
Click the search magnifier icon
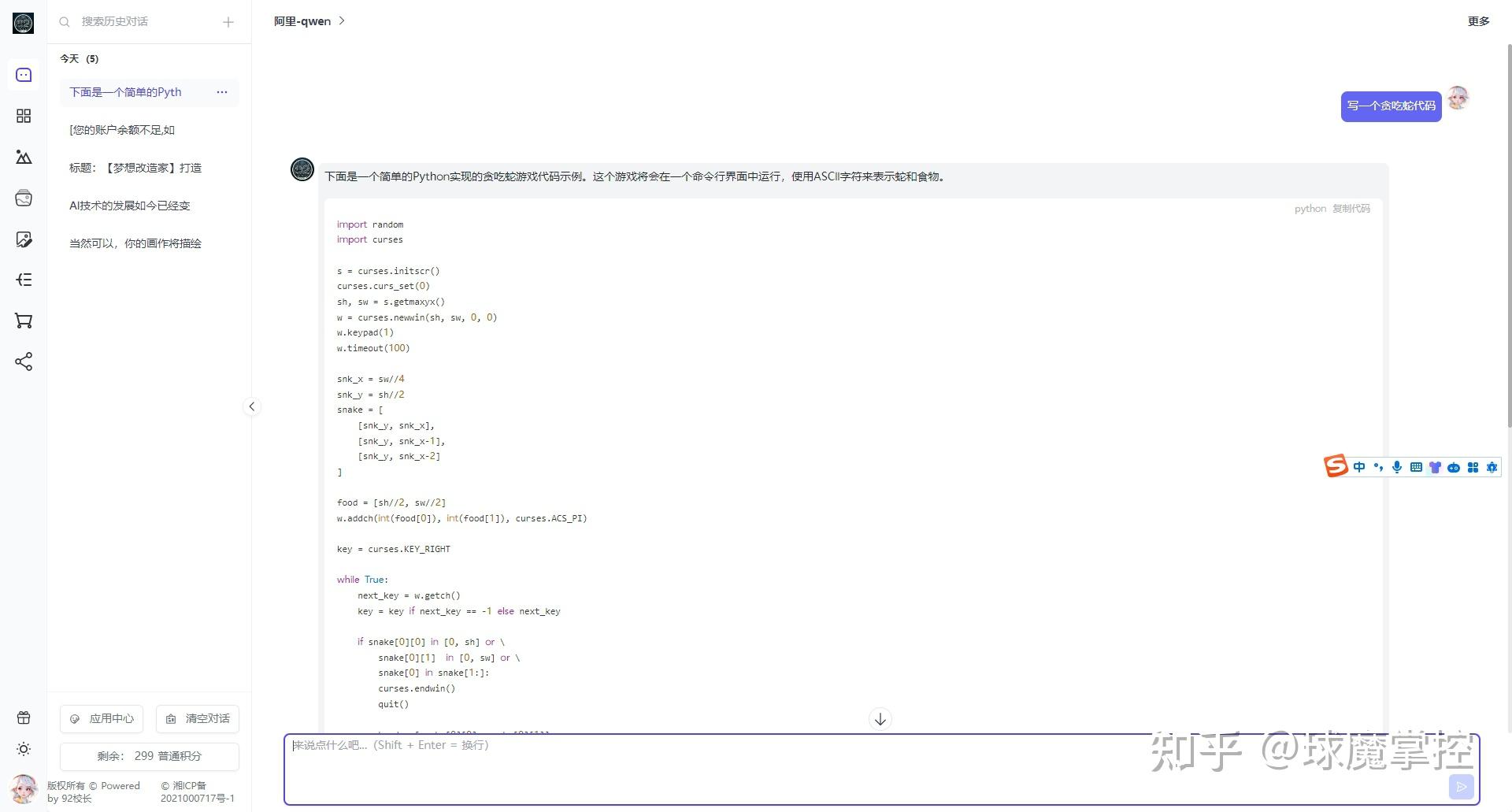65,22
